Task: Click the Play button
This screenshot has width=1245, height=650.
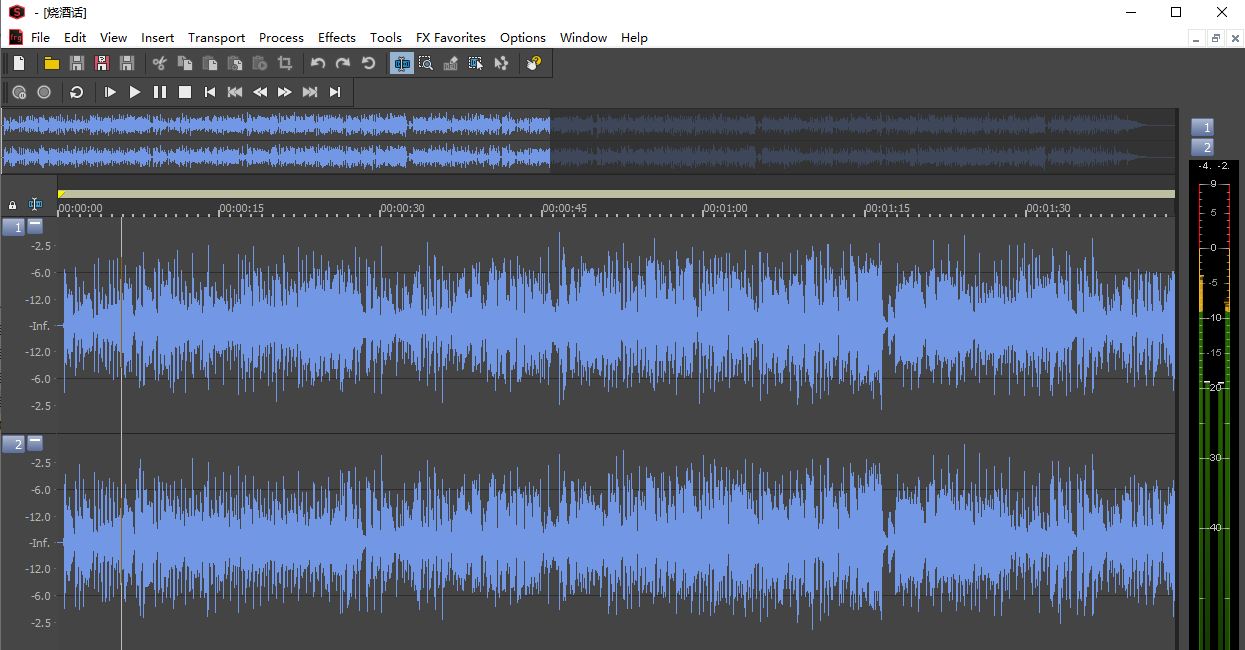Action: point(135,92)
